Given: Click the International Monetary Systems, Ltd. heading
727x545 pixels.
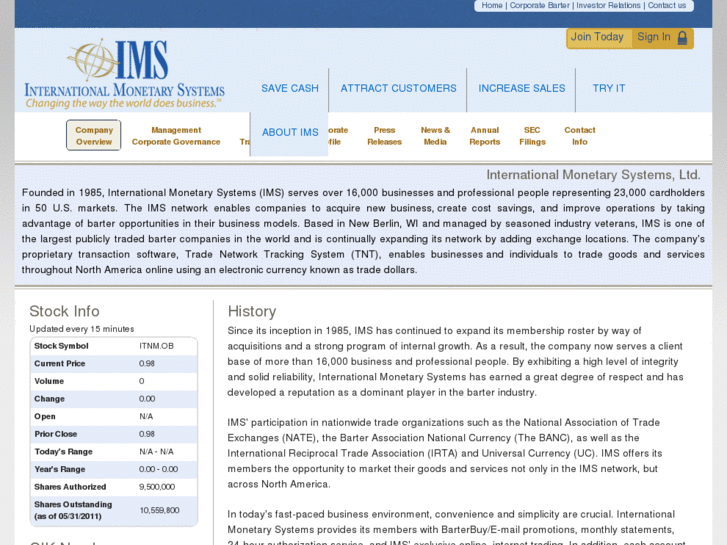Looking at the screenshot, I should pyautogui.click(x=593, y=175).
